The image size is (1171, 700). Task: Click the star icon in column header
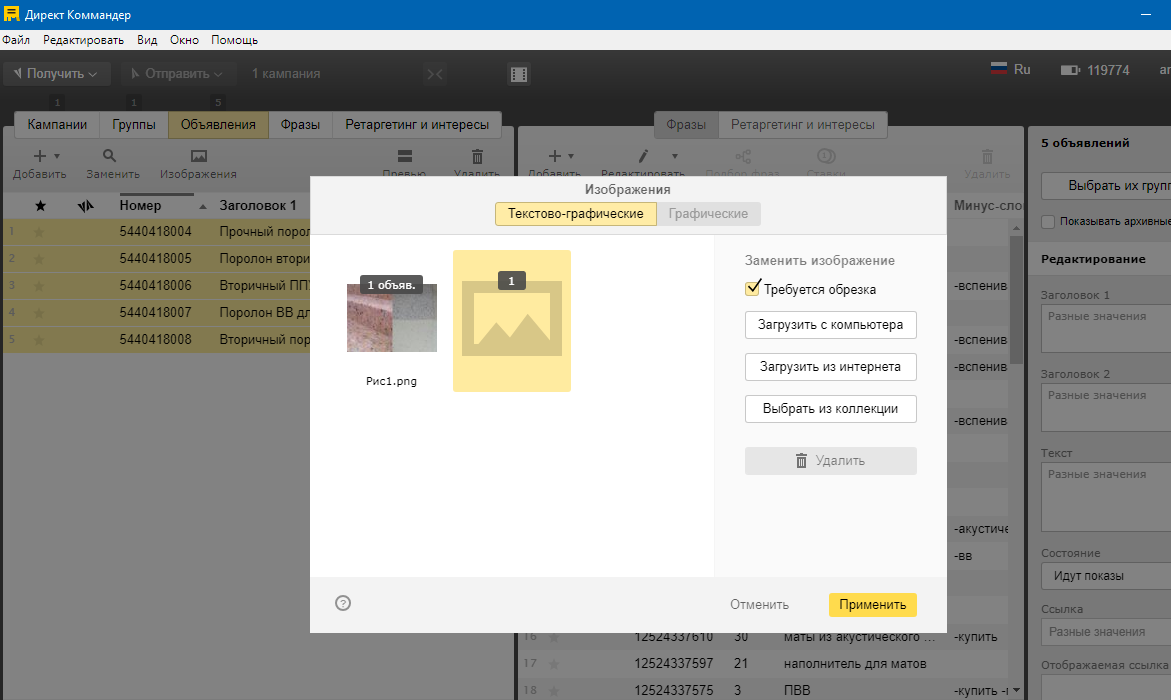pos(40,205)
